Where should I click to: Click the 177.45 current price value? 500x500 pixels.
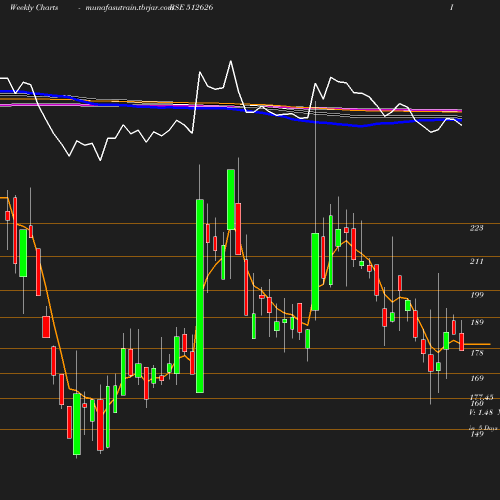coord(482,397)
